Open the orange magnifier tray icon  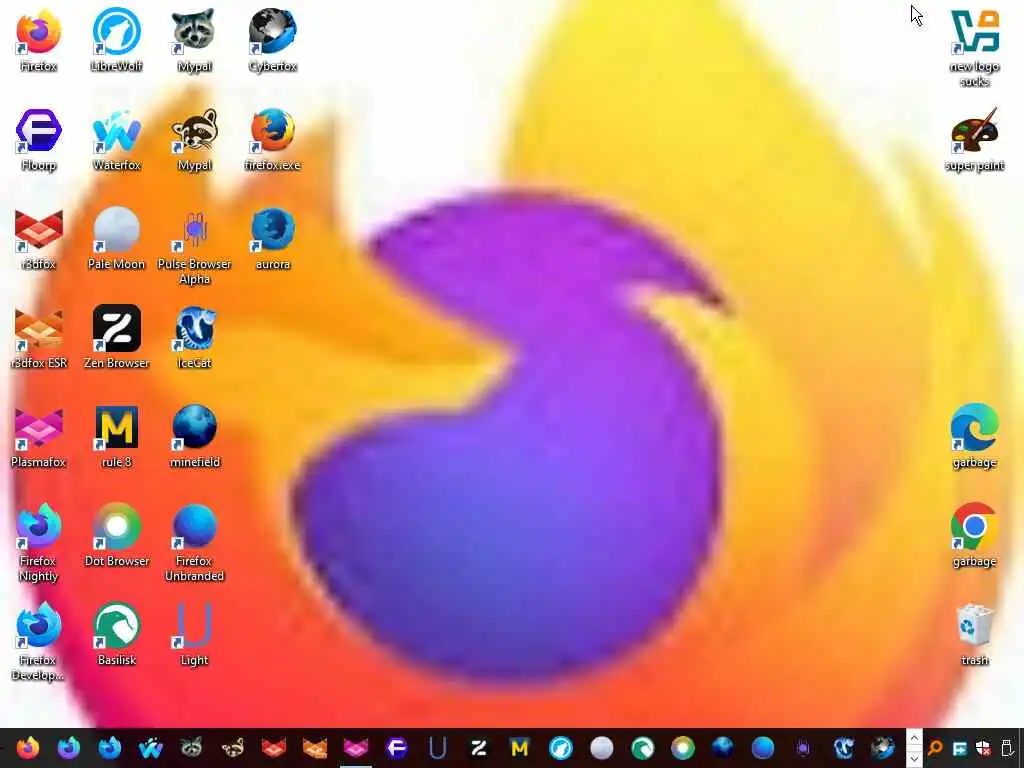point(935,748)
